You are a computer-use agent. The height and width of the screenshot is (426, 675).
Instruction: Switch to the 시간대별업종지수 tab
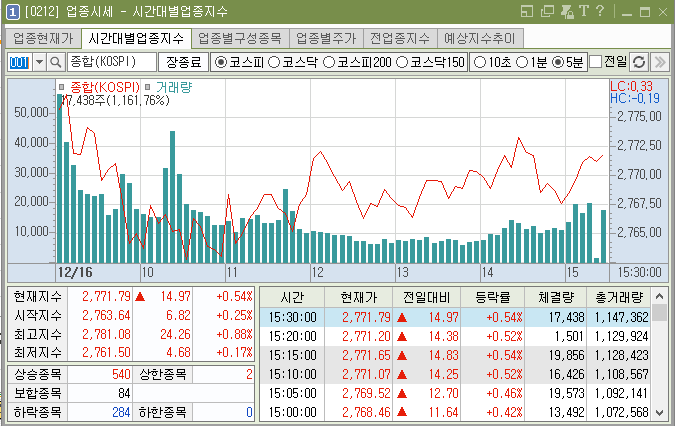coord(136,39)
